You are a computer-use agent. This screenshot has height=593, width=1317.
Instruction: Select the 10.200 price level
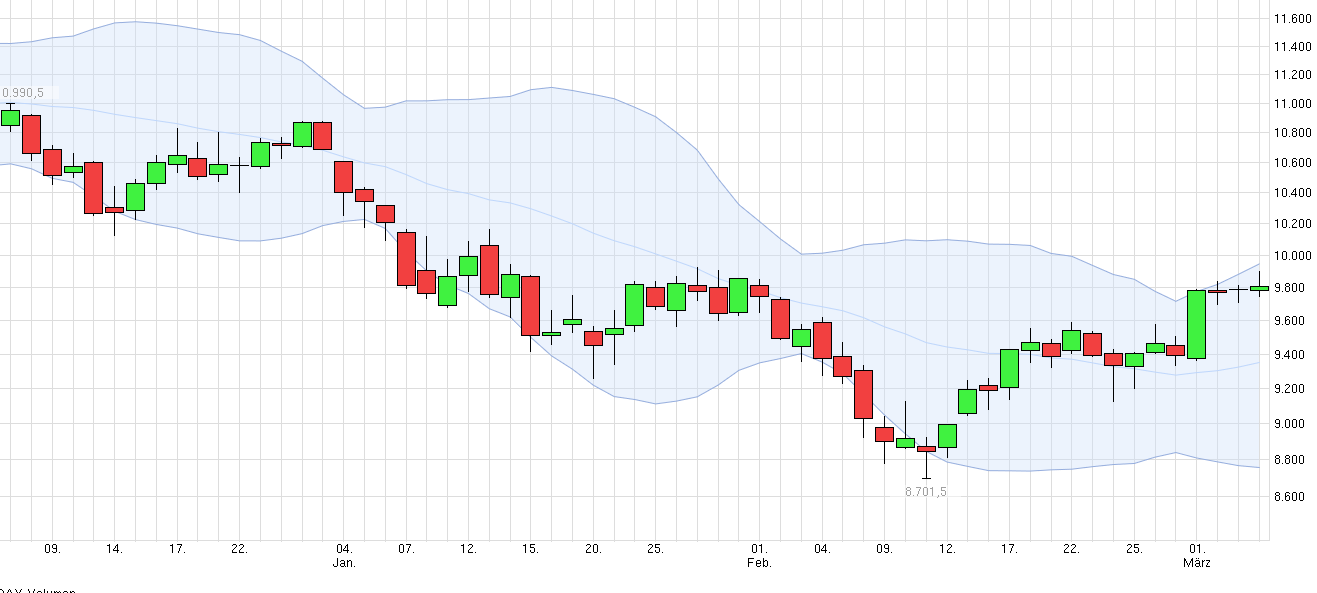[1292, 224]
